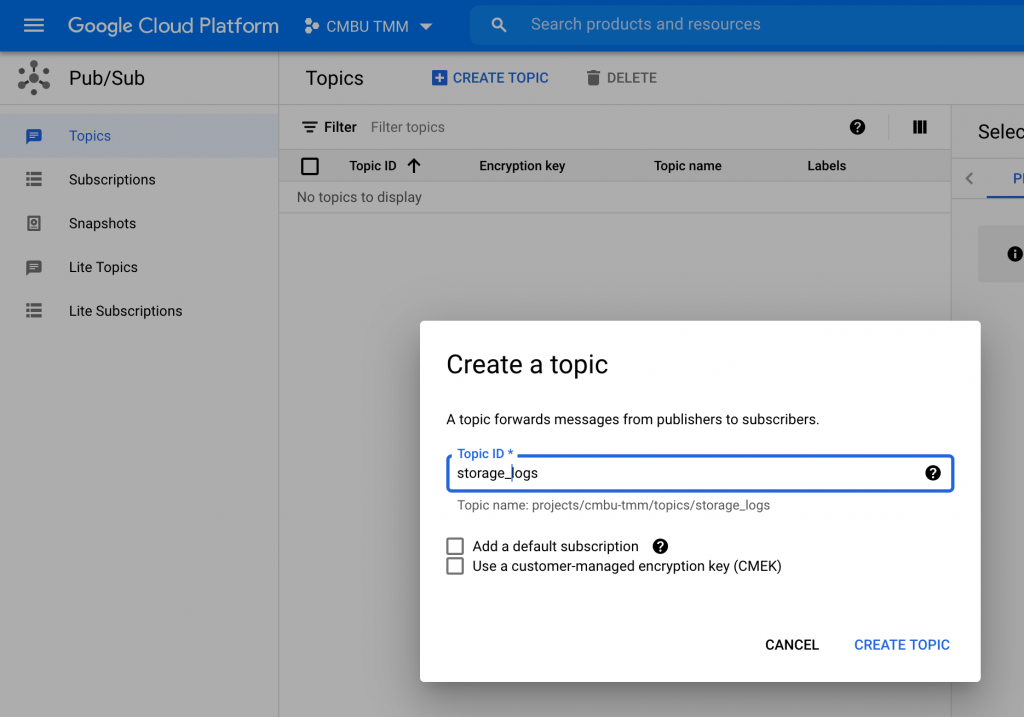This screenshot has width=1024, height=717.
Task: Collapse the right panel with chevron arrow
Action: click(969, 179)
